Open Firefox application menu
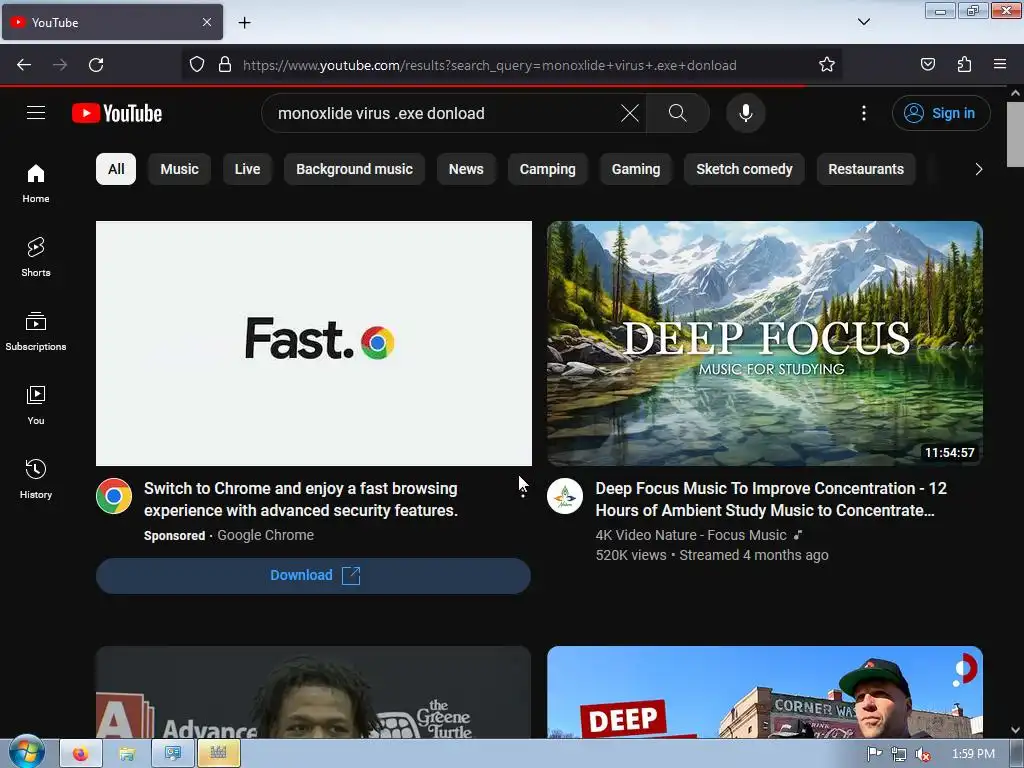 (1000, 65)
